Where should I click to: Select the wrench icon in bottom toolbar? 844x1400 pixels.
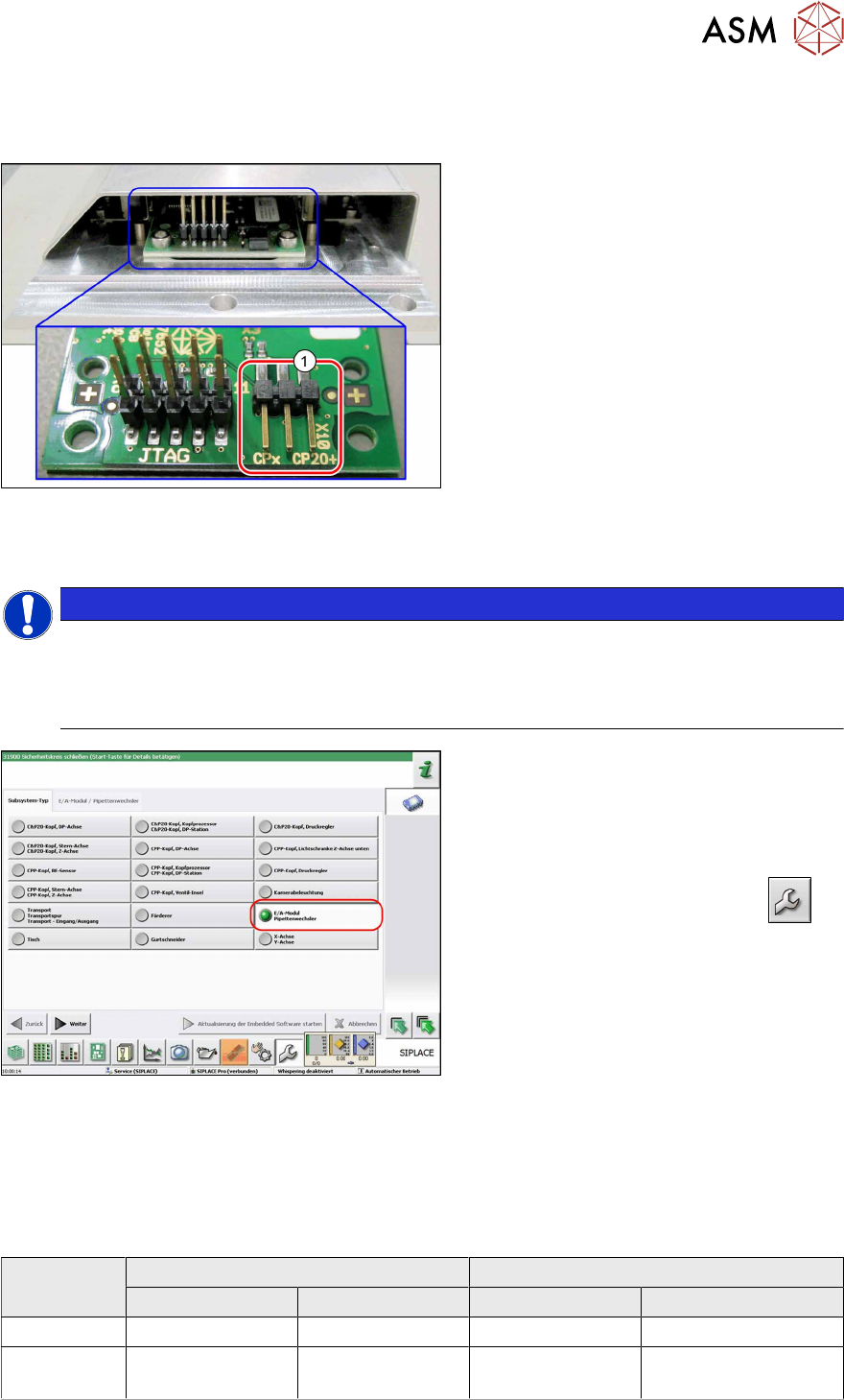click(x=288, y=1052)
